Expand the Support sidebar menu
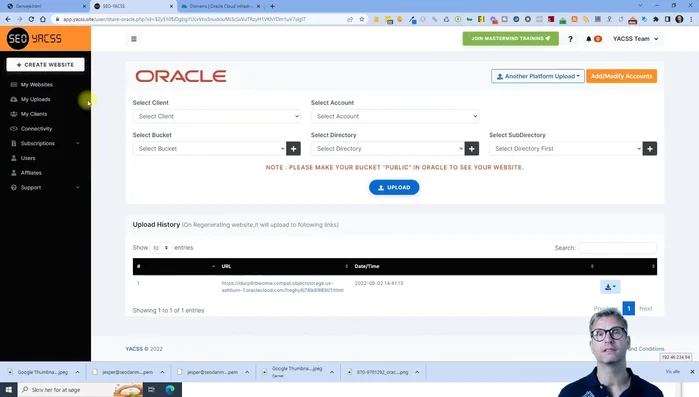Image resolution: width=699 pixels, height=397 pixels. point(45,188)
